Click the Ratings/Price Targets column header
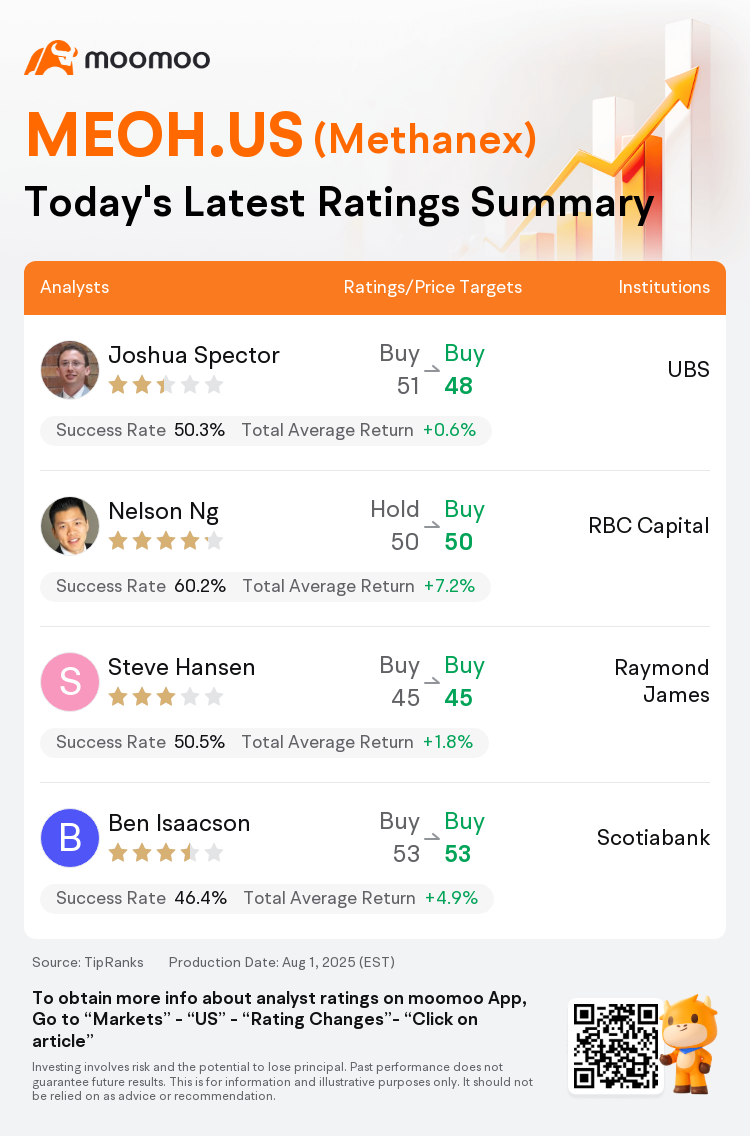The width and height of the screenshot is (750, 1136). (x=433, y=287)
